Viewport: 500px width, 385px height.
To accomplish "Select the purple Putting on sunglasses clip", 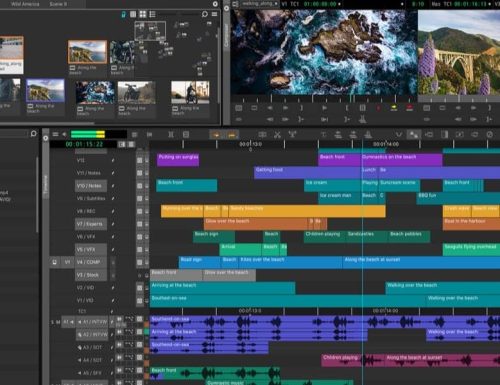I will click(x=178, y=160).
